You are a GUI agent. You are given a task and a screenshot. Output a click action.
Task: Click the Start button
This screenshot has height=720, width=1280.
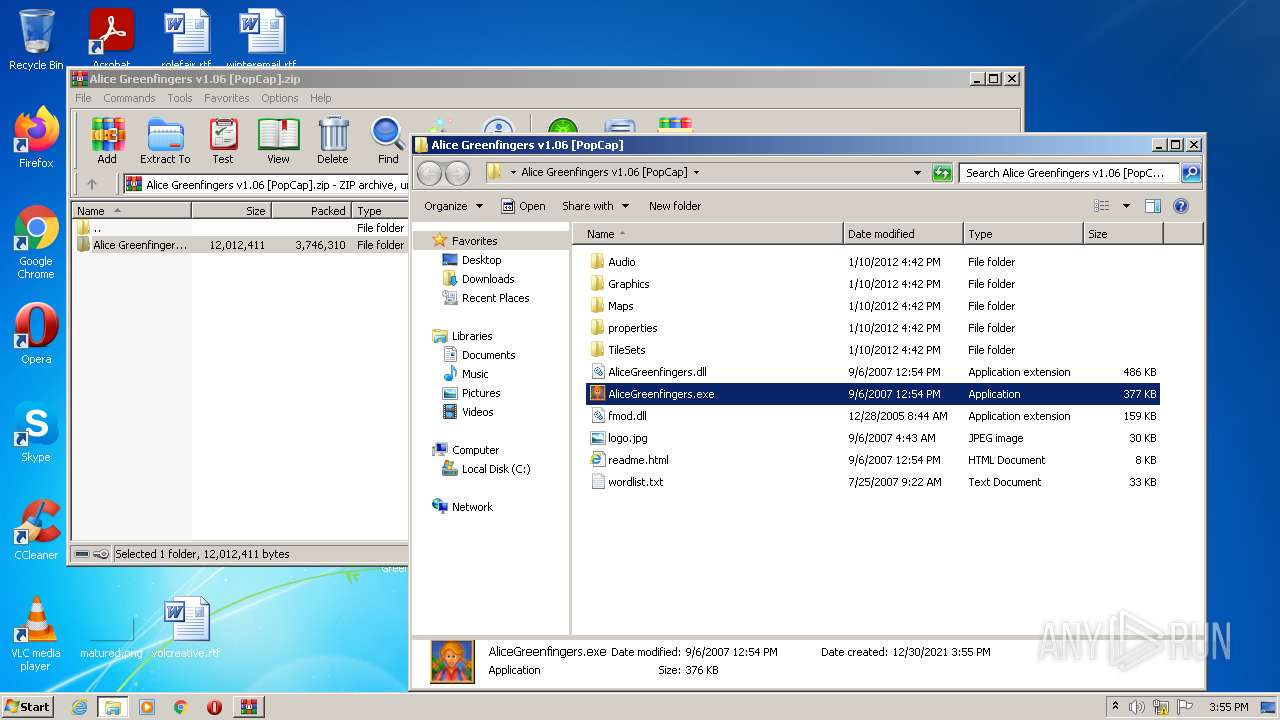tap(28, 707)
